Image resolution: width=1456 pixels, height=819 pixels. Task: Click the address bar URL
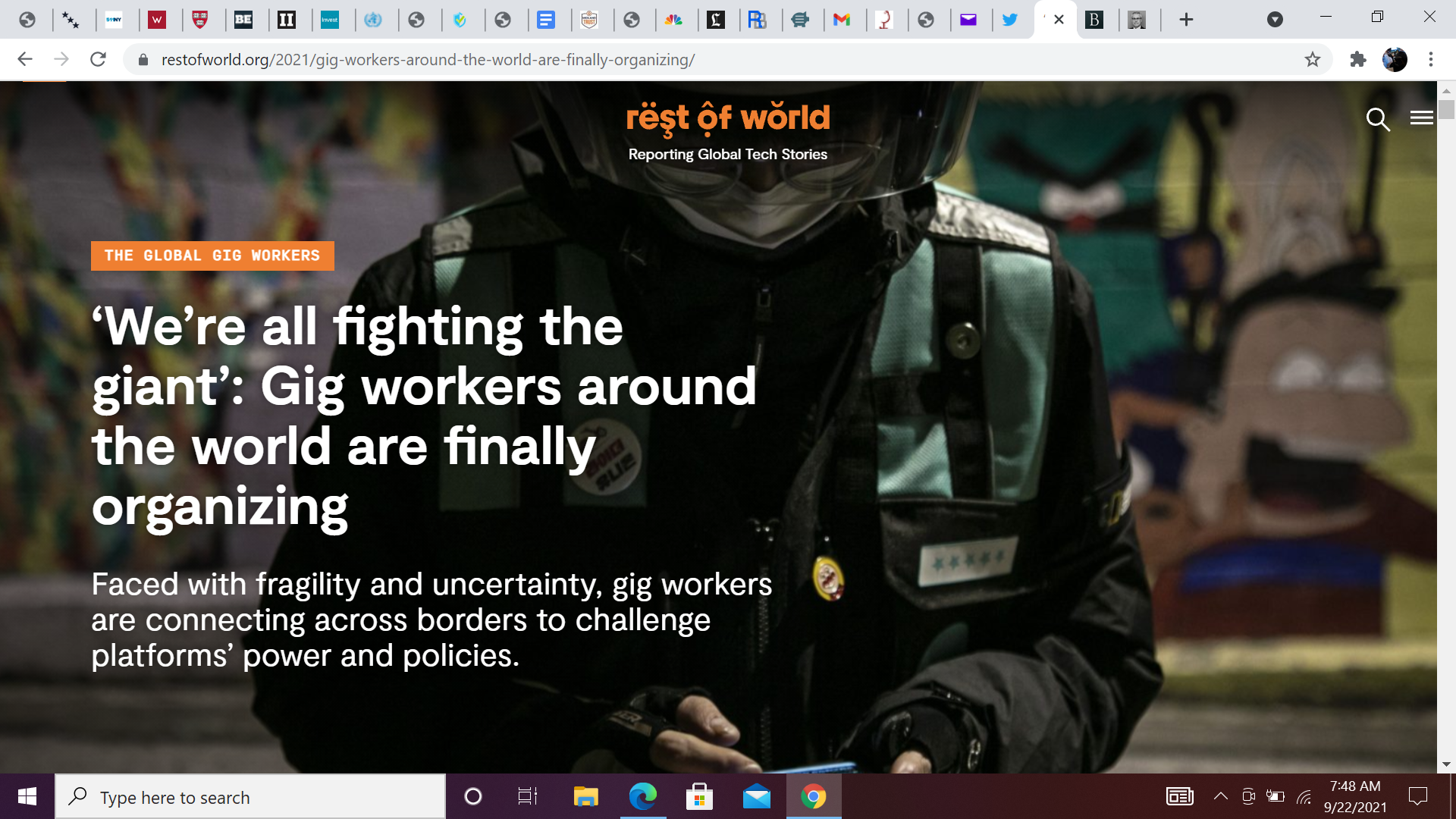coord(428,60)
